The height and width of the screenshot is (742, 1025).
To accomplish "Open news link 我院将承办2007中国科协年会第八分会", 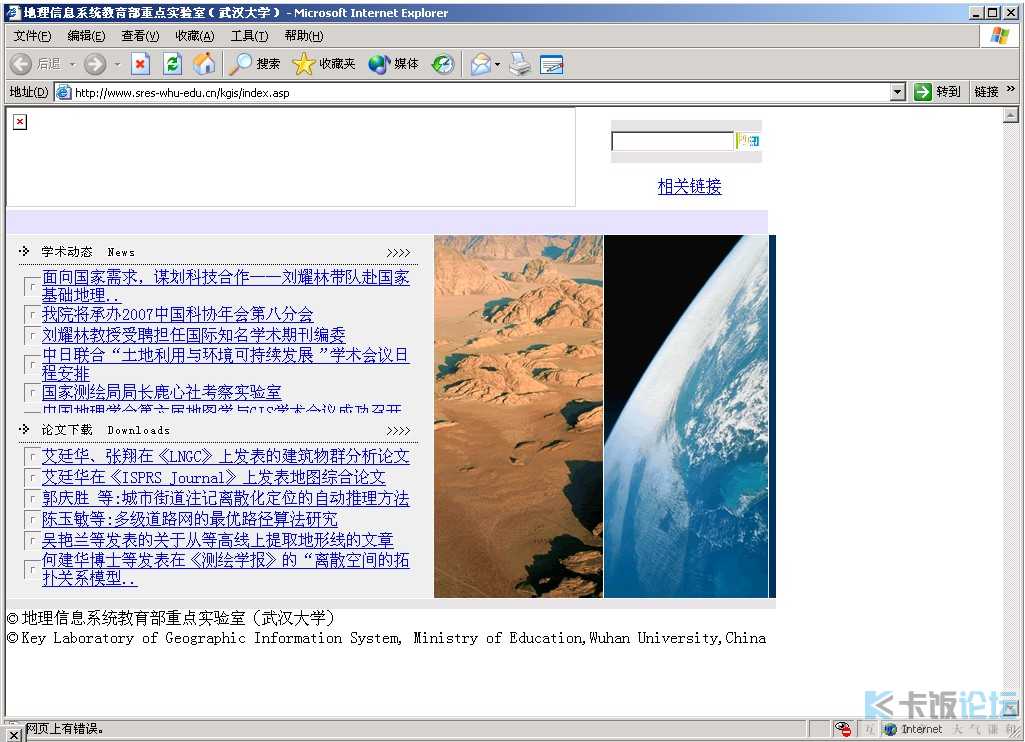I will coord(178,314).
